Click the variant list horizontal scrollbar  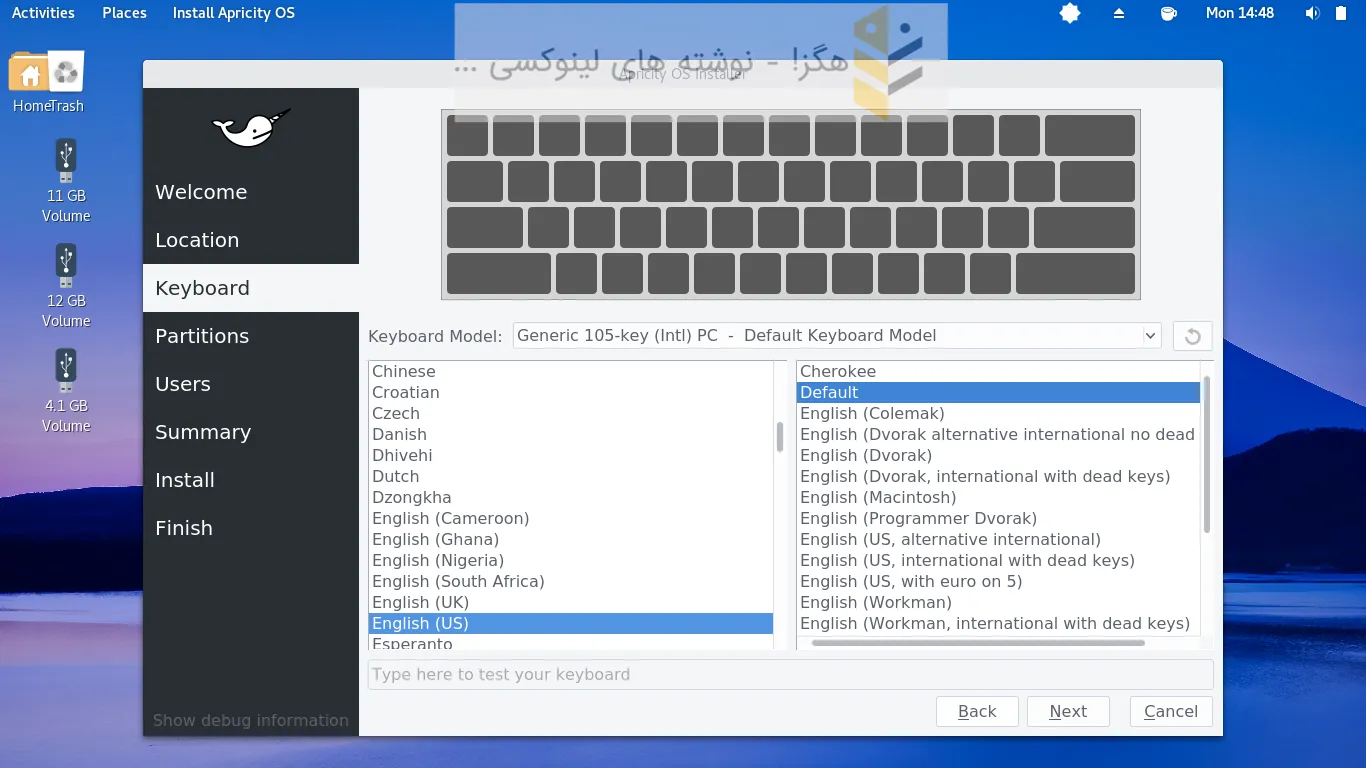pos(978,643)
